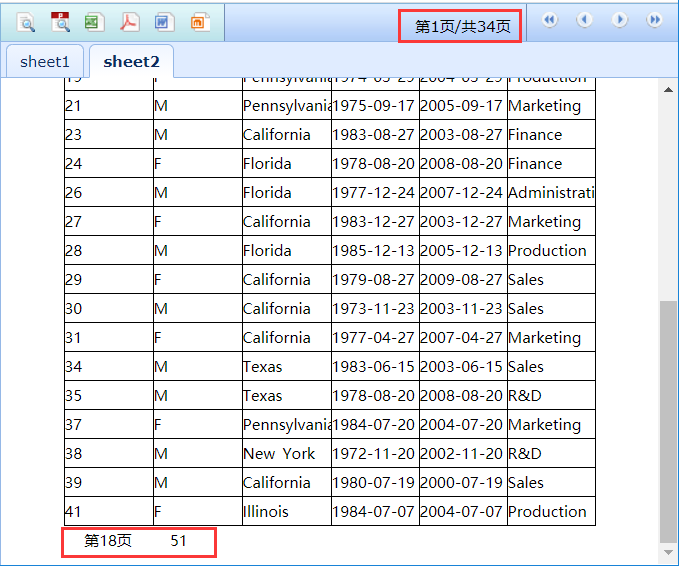Select the M gender cell in row 35
Image resolution: width=679 pixels, height=566 pixels.
tap(197, 395)
